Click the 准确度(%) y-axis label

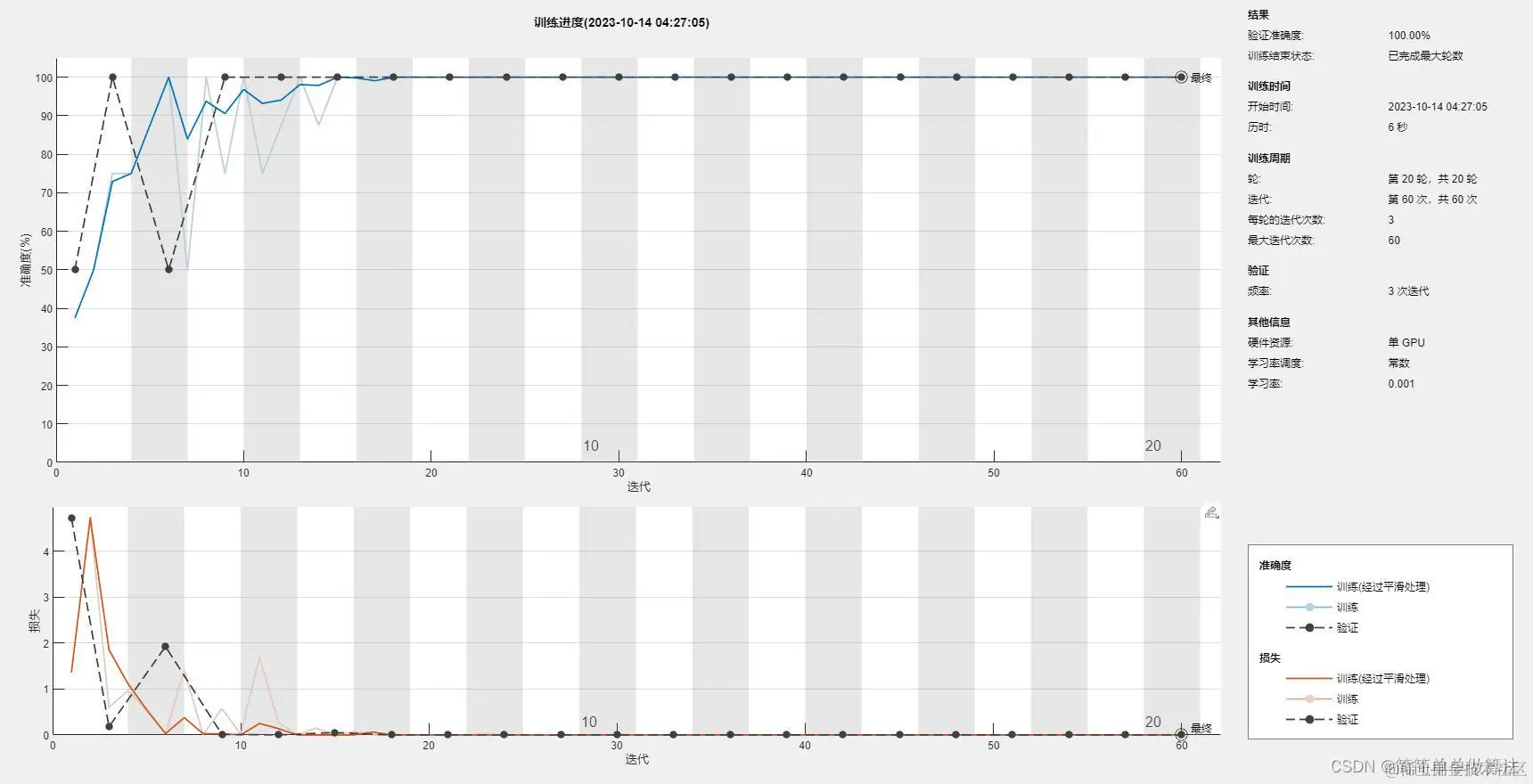26,259
